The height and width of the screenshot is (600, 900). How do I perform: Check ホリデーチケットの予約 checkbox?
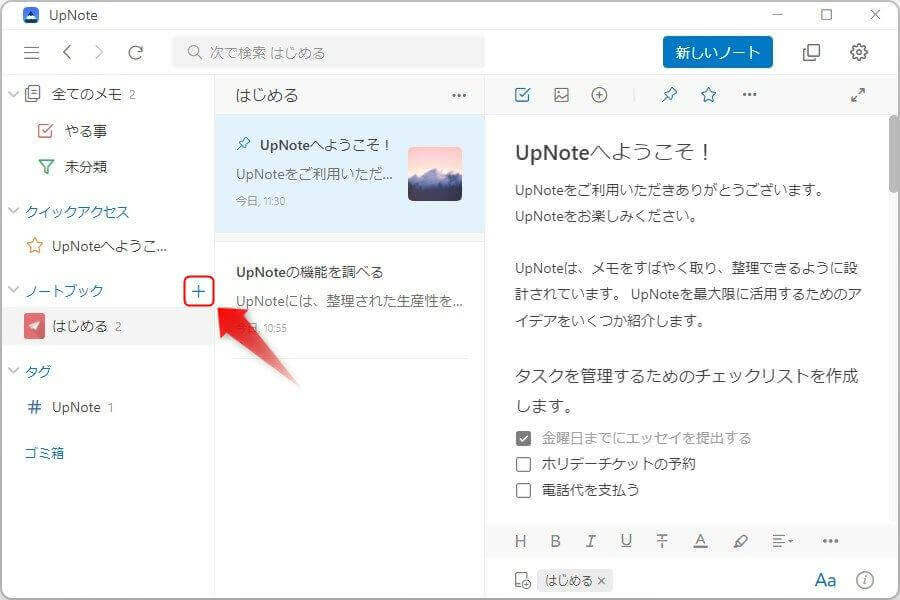click(x=523, y=464)
